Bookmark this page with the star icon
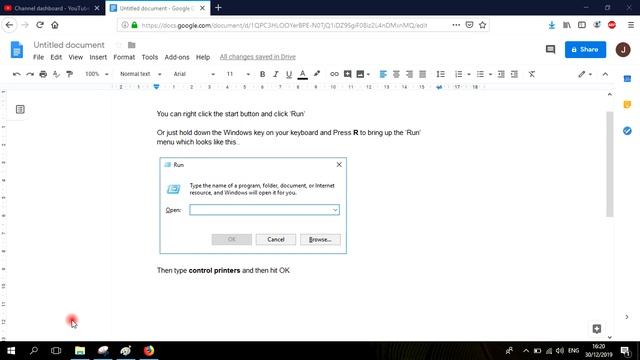Screen dimensions: 640x360 (x=482, y=25)
